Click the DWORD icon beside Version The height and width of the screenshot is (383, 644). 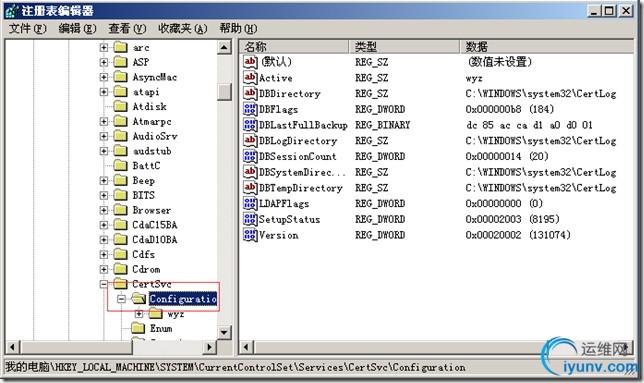pos(250,235)
